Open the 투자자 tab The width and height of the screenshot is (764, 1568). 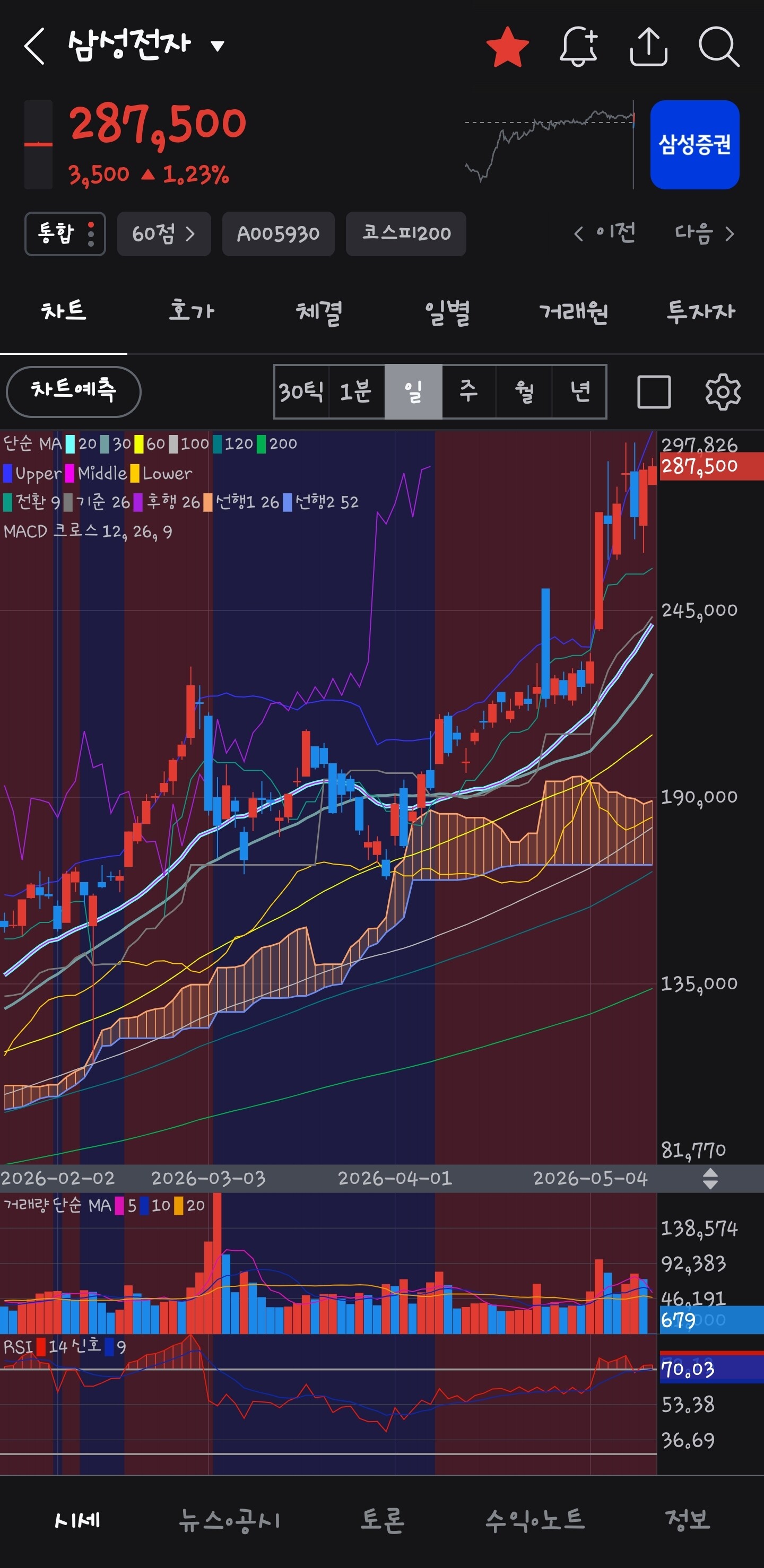pyautogui.click(x=701, y=312)
